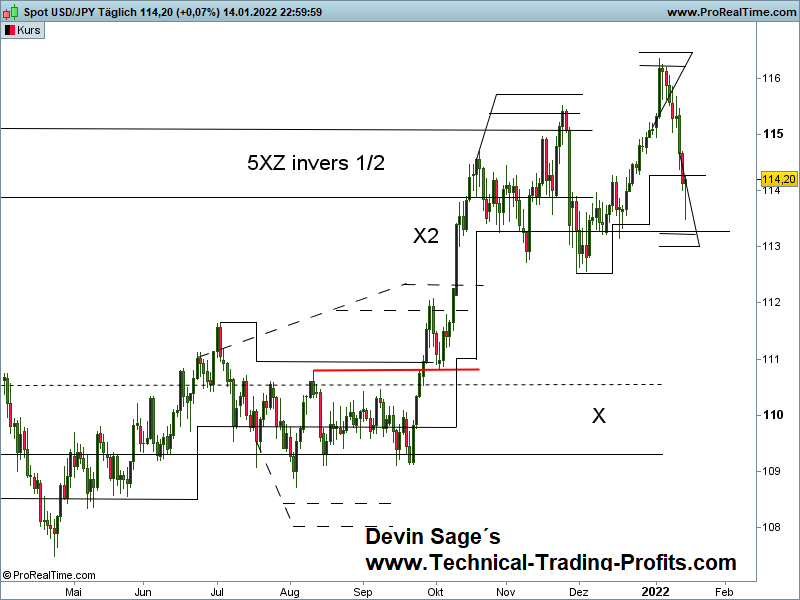Viewport: 800px width, 600px height.
Task: Click the 116 price axis label
Action: 771,78
